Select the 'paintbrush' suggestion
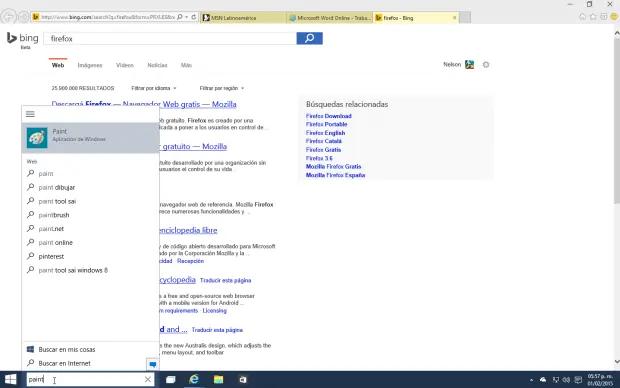The width and height of the screenshot is (620, 388). (54, 215)
